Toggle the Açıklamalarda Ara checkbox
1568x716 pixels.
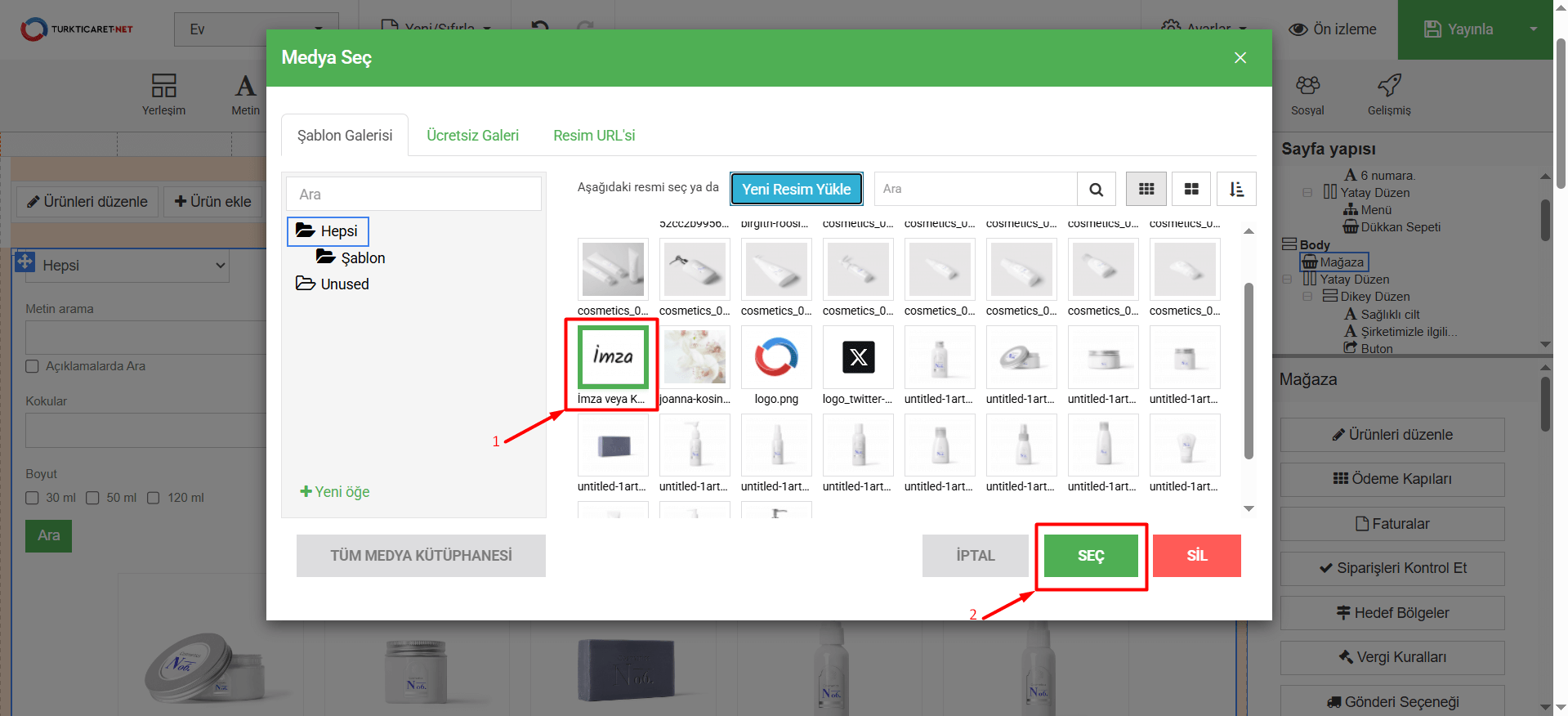(33, 366)
